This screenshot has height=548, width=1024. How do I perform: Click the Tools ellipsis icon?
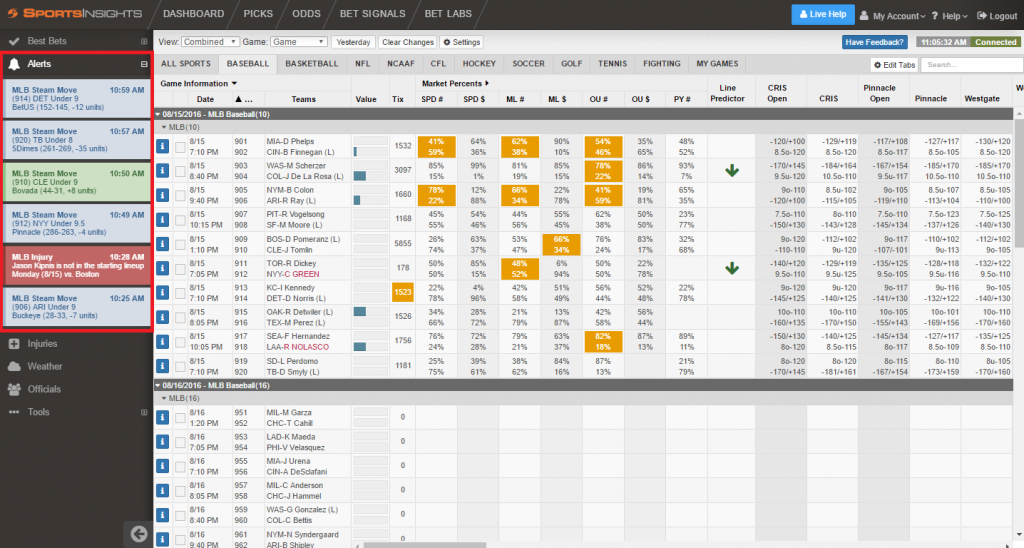tap(14, 412)
